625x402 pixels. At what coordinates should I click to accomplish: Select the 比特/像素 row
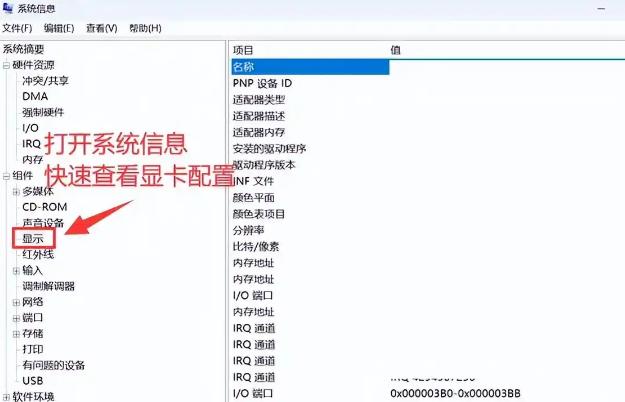tap(256, 247)
